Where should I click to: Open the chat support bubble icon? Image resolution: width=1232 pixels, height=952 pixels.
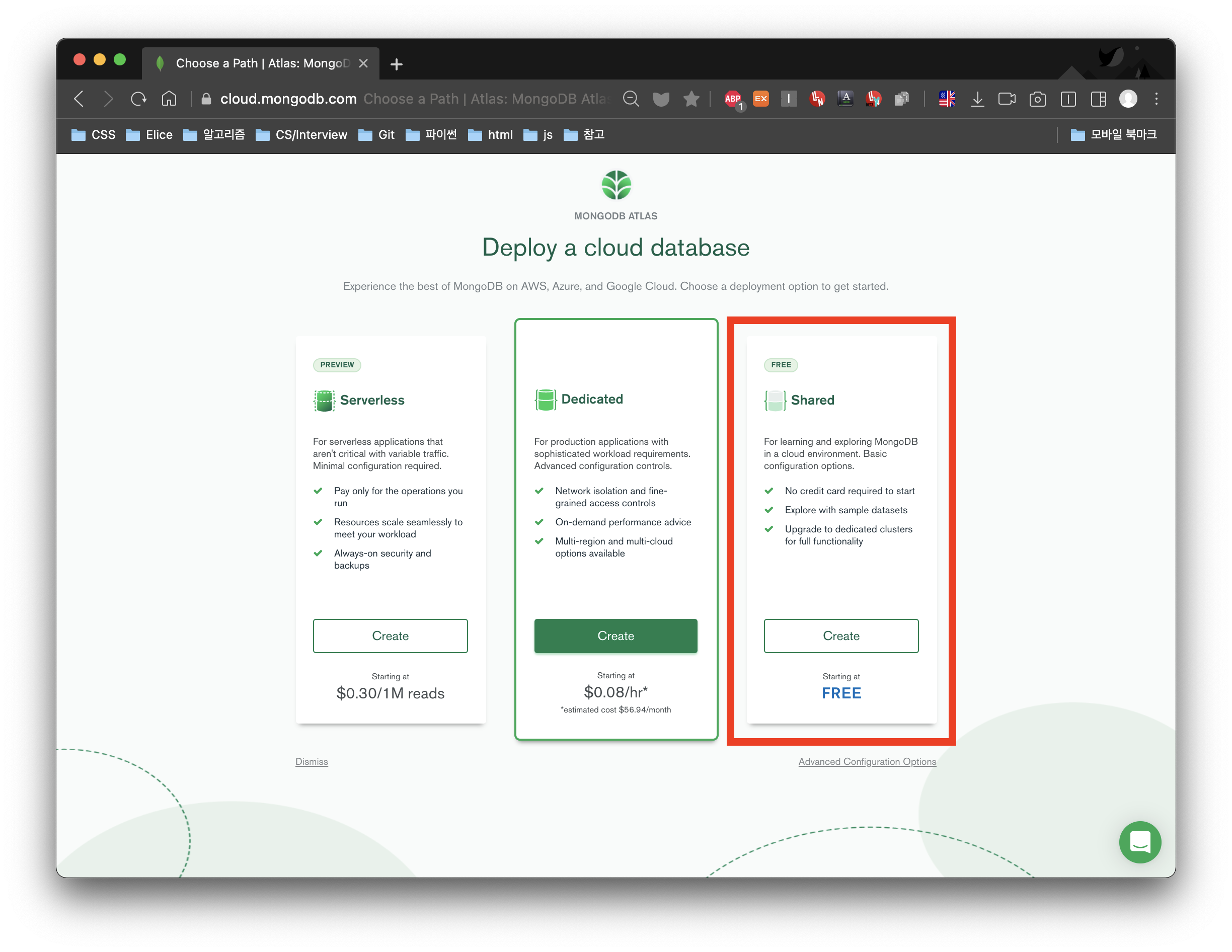click(x=1139, y=841)
